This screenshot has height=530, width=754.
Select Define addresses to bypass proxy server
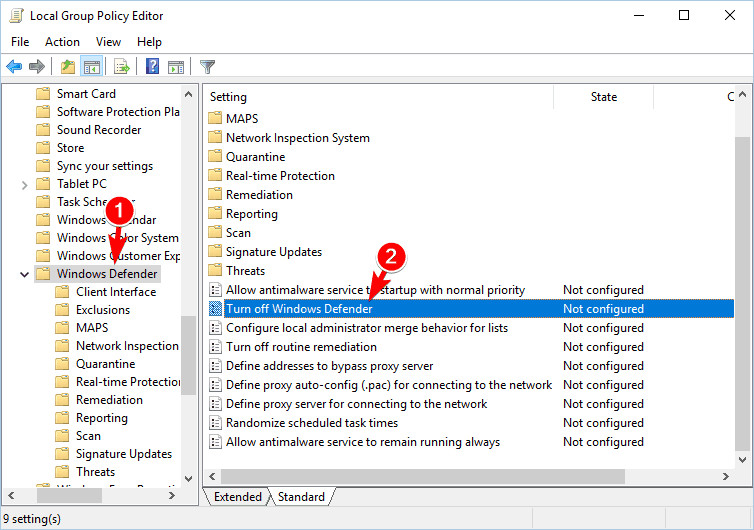point(329,366)
